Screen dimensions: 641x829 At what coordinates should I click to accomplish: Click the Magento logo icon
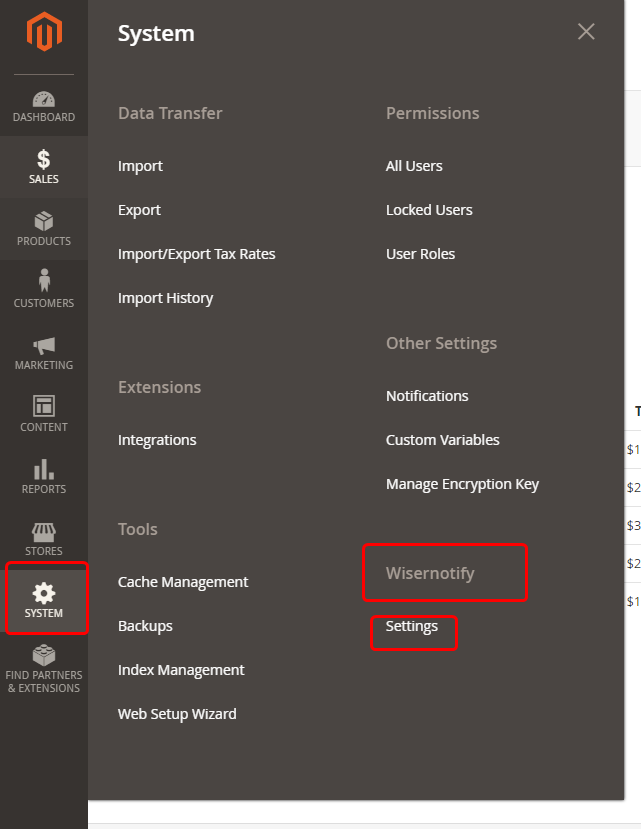[x=44, y=32]
